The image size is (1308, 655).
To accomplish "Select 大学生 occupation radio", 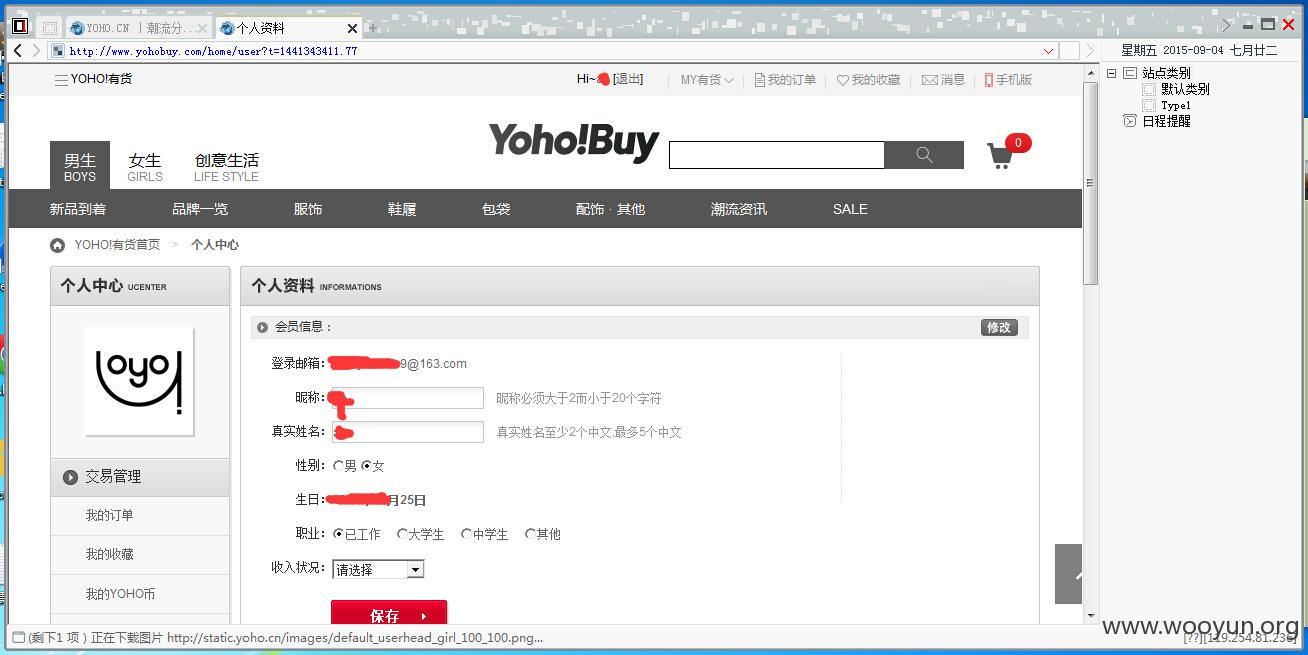I will click(402, 534).
